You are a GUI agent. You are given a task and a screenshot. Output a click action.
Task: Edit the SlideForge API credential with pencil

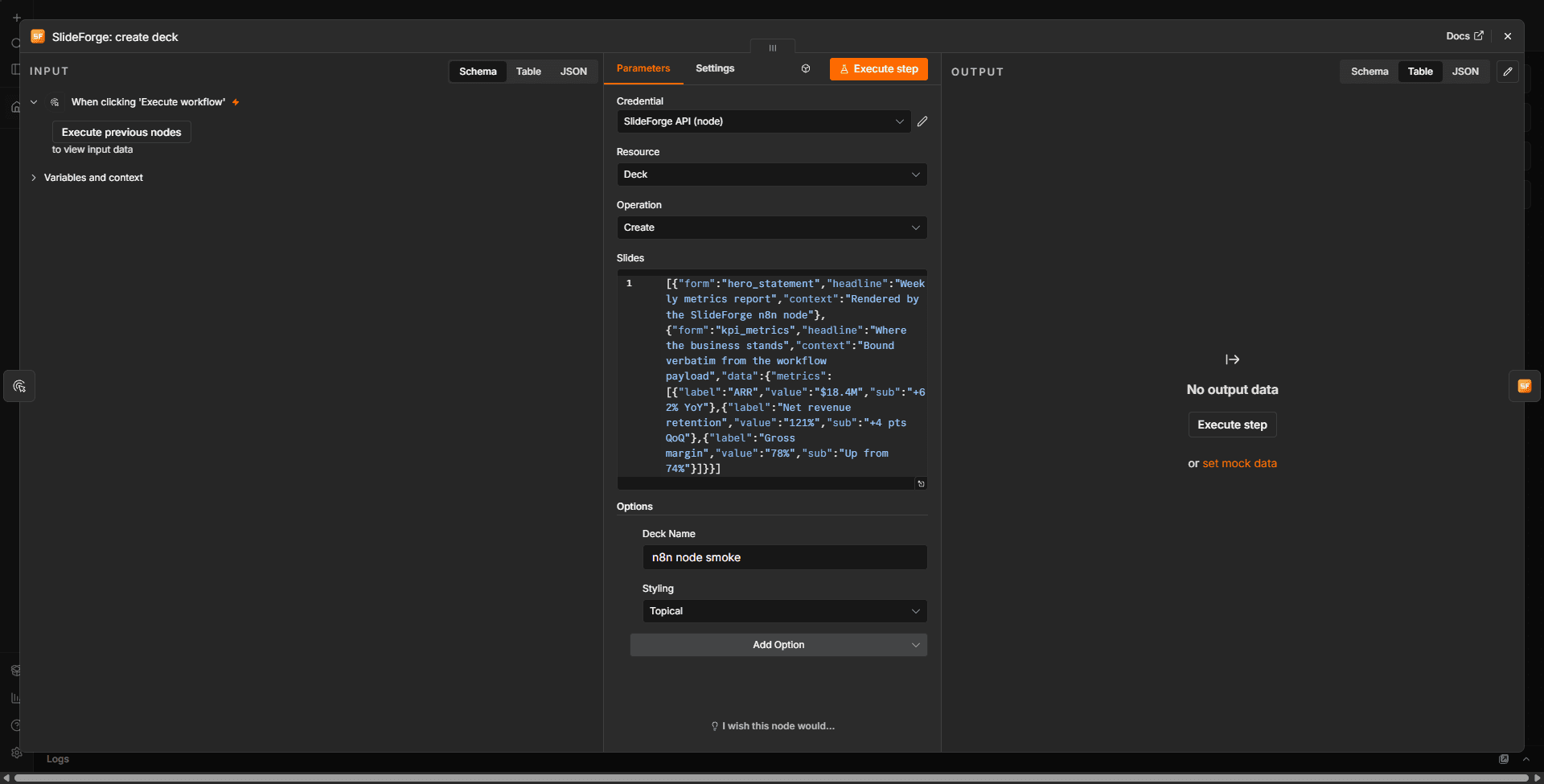pos(922,121)
